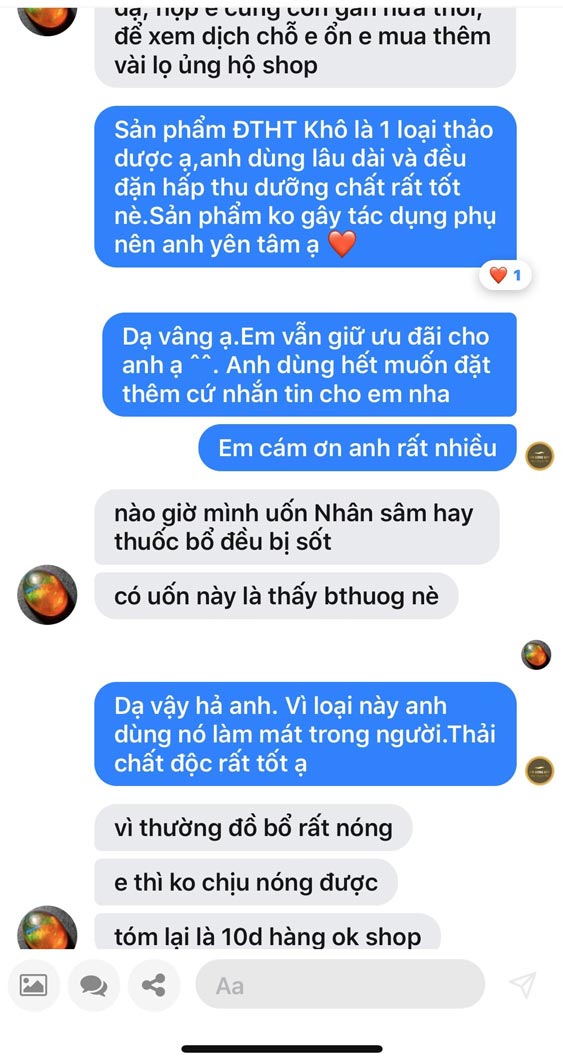Tap the small read-receipt avatar
This screenshot has width=563, height=1064.
coord(536,655)
